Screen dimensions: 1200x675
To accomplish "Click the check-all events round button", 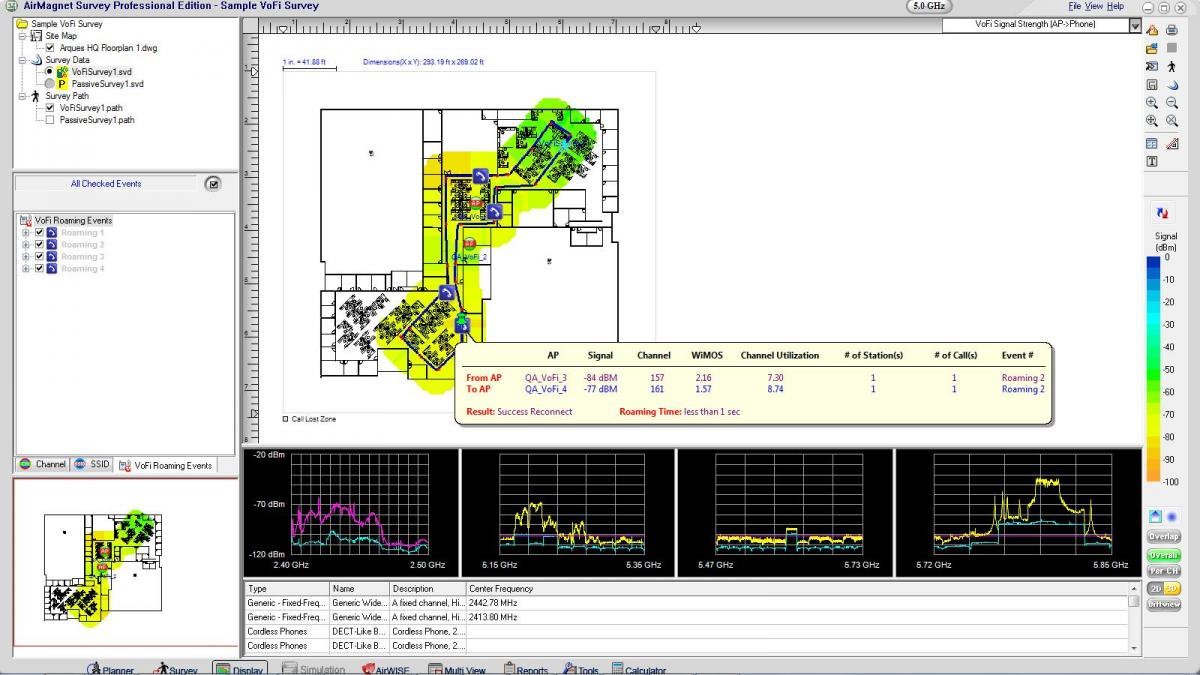I will (x=212, y=184).
